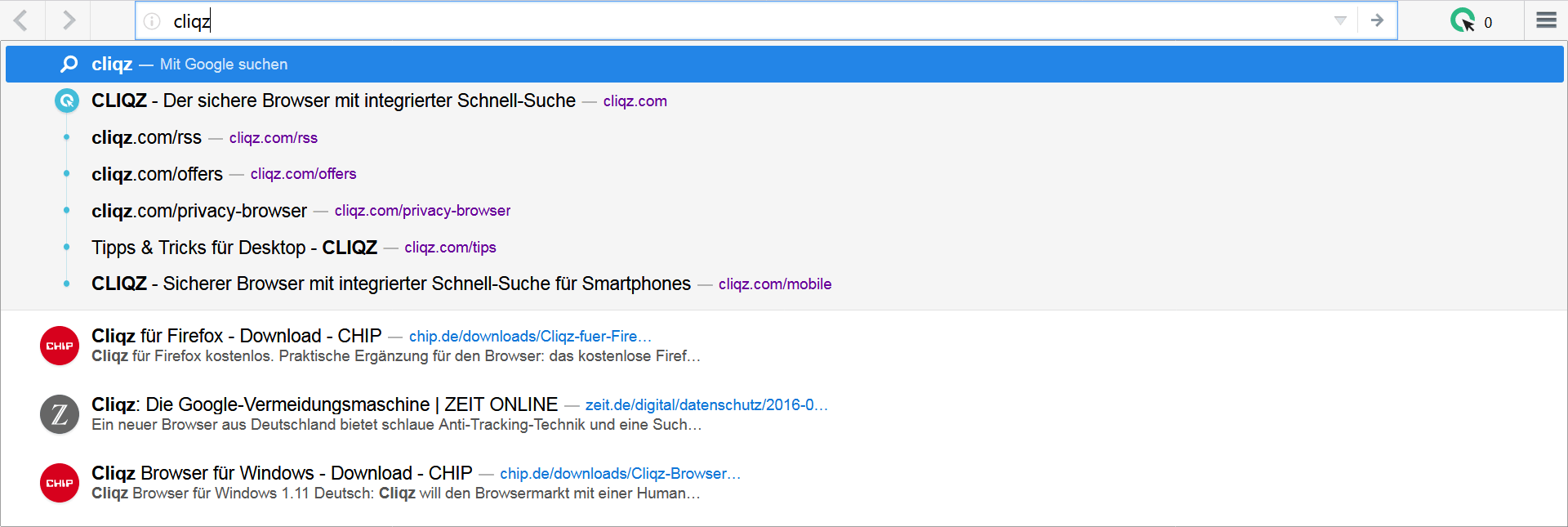Screen dimensions: 1568x527
Task: Open 'Cliqz für Firefox - Download - CHIP'
Action: (237, 336)
